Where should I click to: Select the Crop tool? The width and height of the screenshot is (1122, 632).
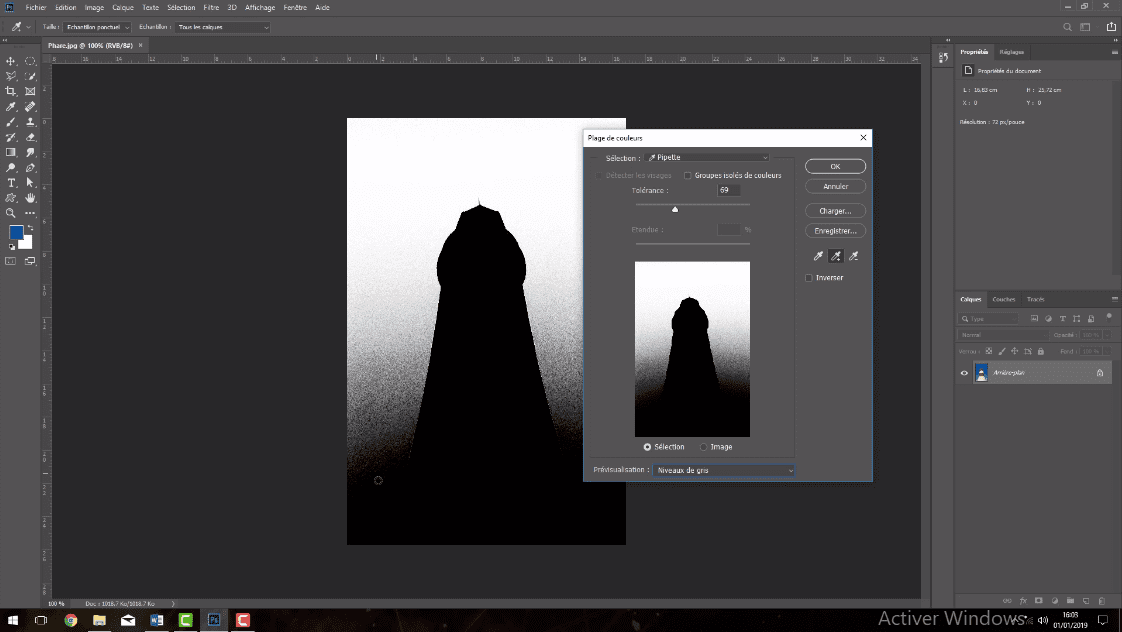(11, 91)
